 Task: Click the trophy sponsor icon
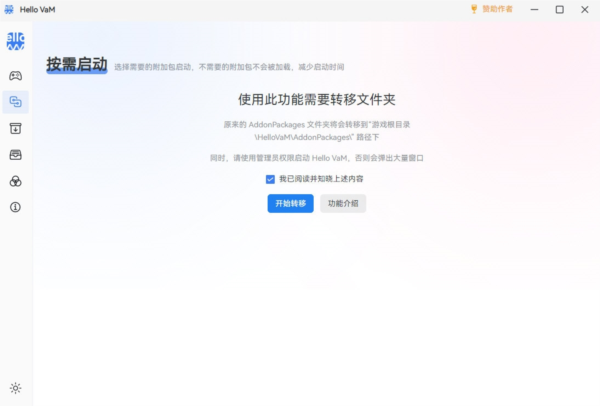[474, 9]
